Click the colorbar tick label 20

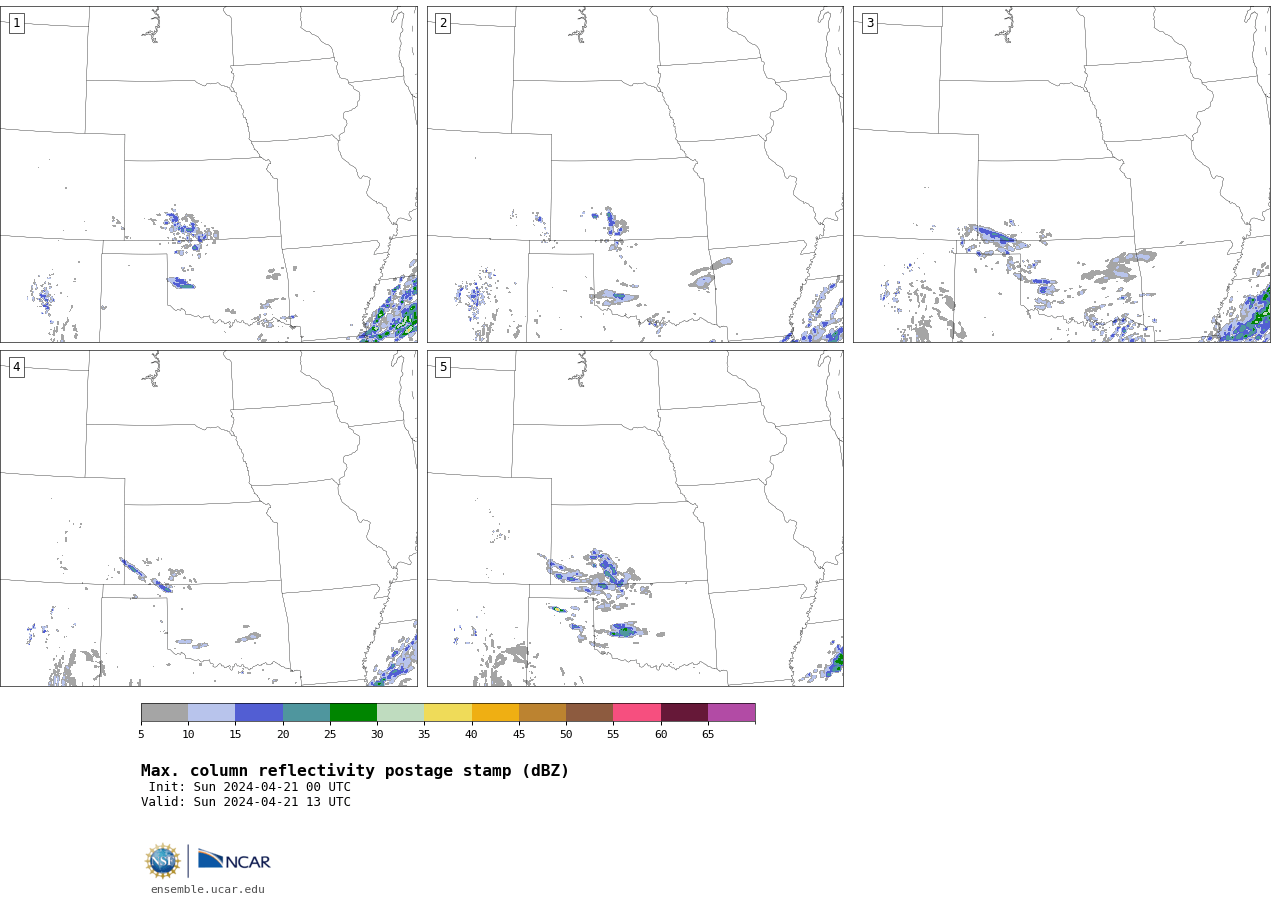pos(283,734)
